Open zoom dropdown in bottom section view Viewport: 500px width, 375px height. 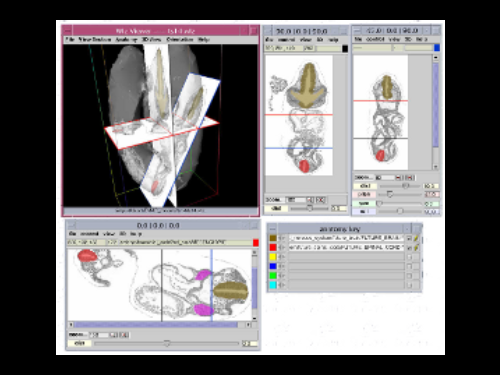(x=98, y=334)
